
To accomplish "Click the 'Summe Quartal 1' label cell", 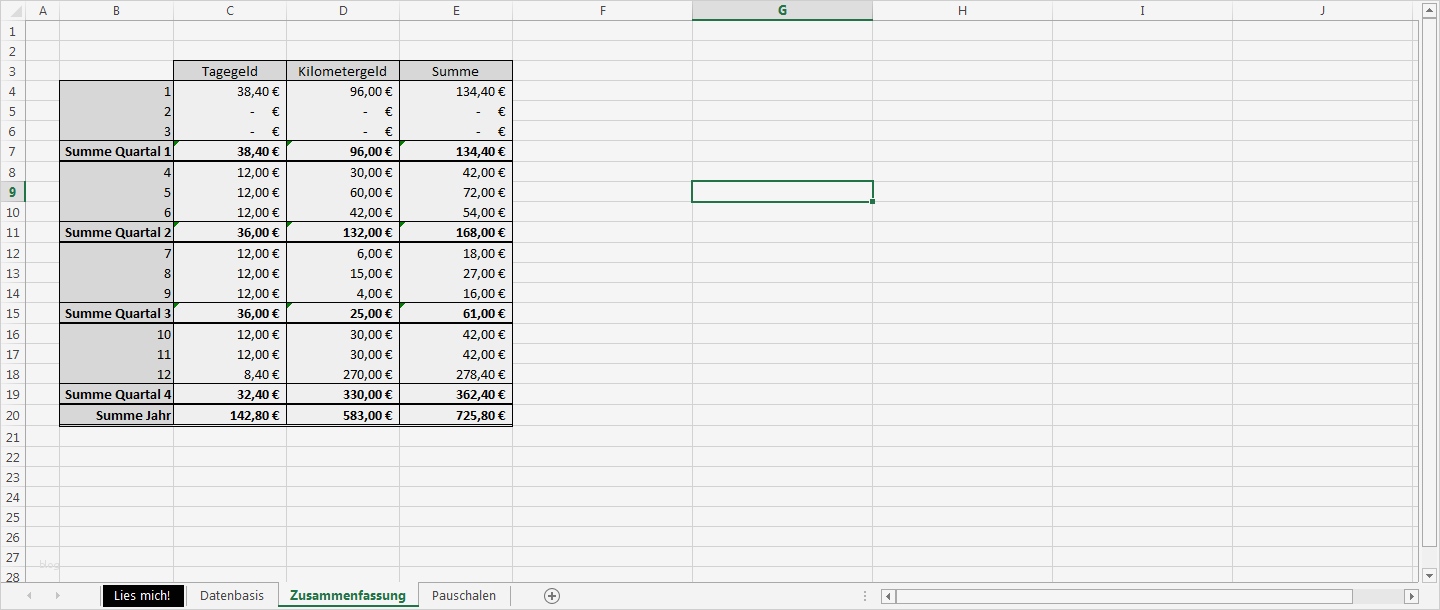I will [x=117, y=152].
